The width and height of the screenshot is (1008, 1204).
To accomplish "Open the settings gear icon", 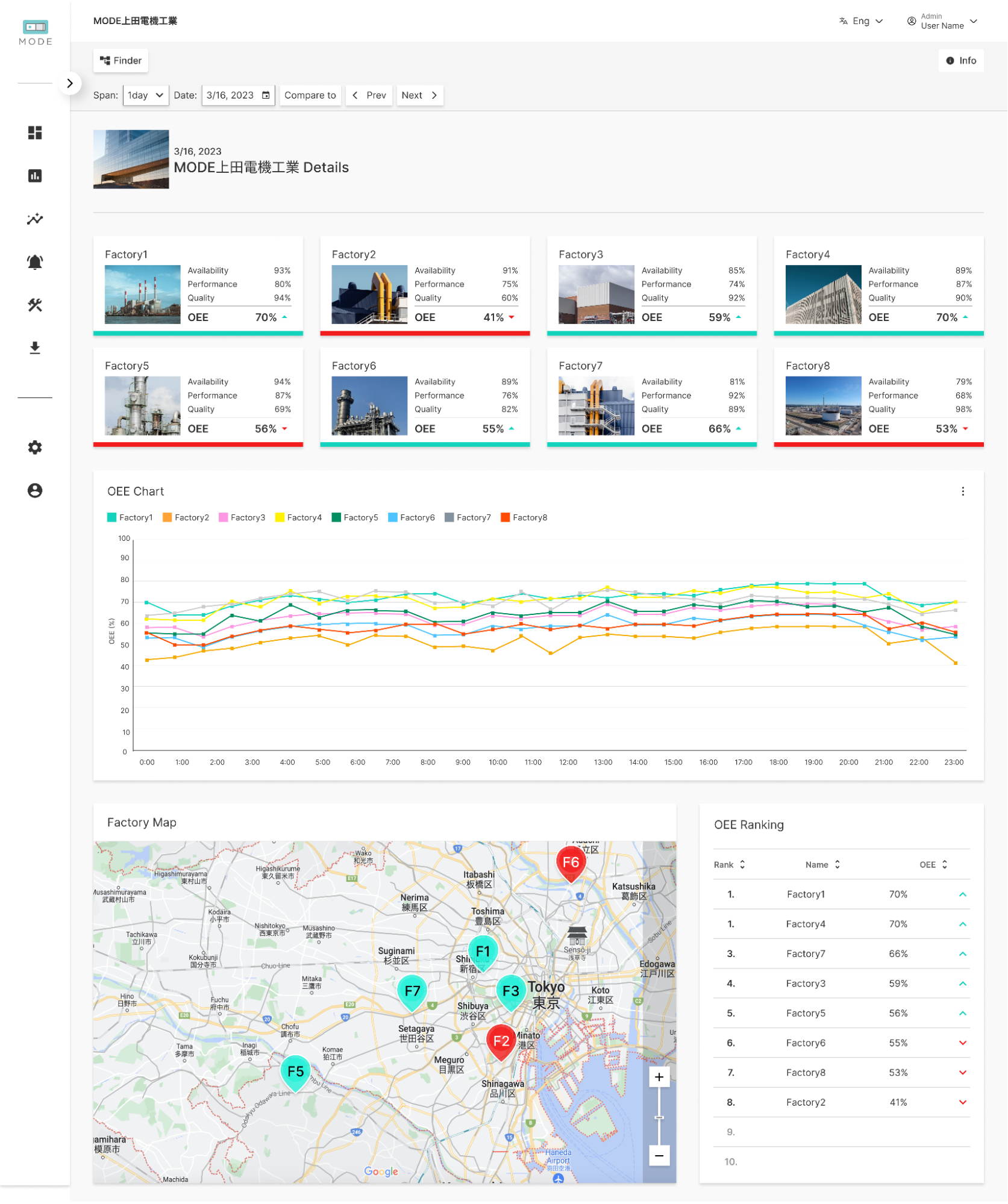I will 35,448.
